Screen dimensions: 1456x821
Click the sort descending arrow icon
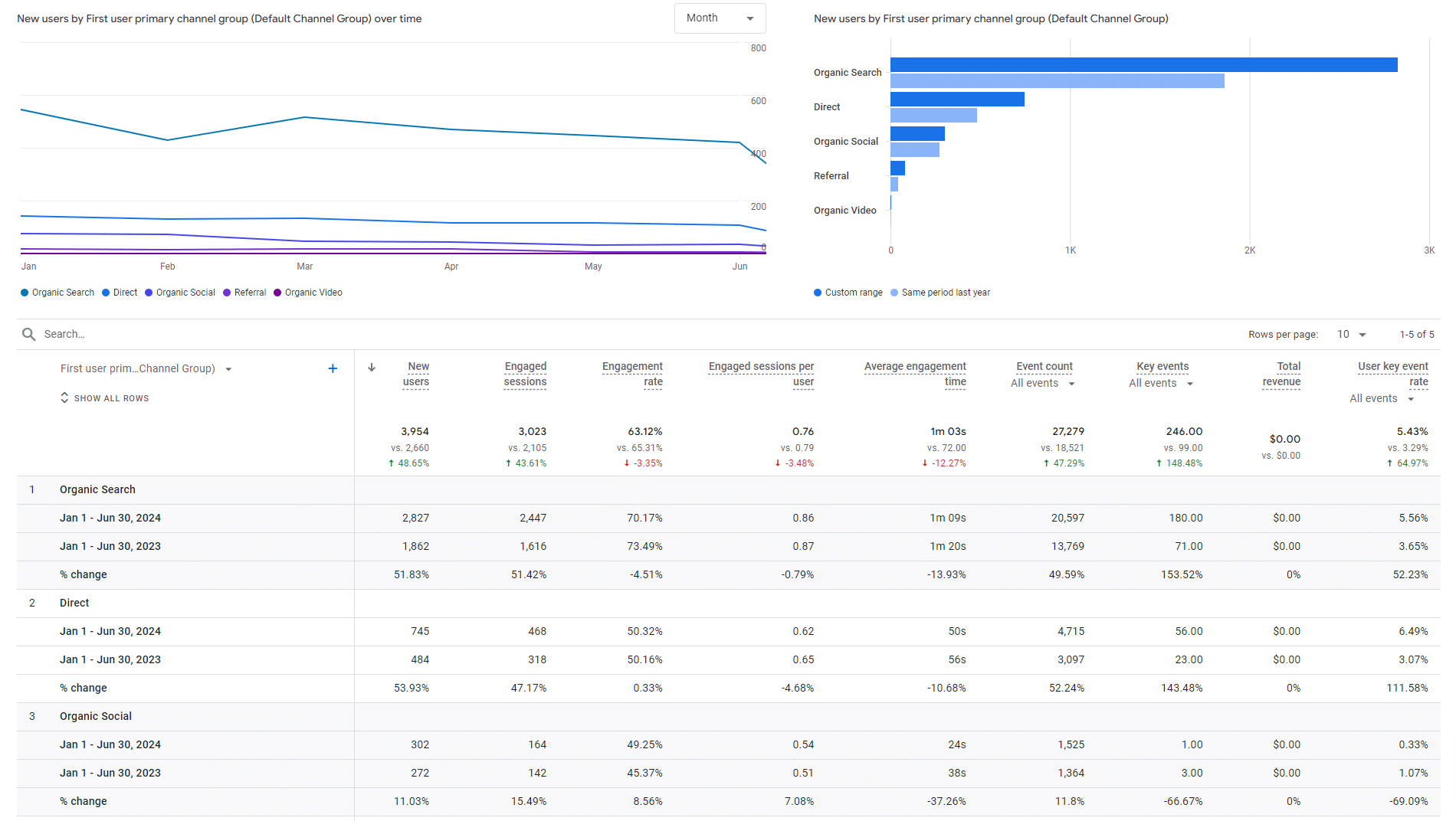[372, 368]
